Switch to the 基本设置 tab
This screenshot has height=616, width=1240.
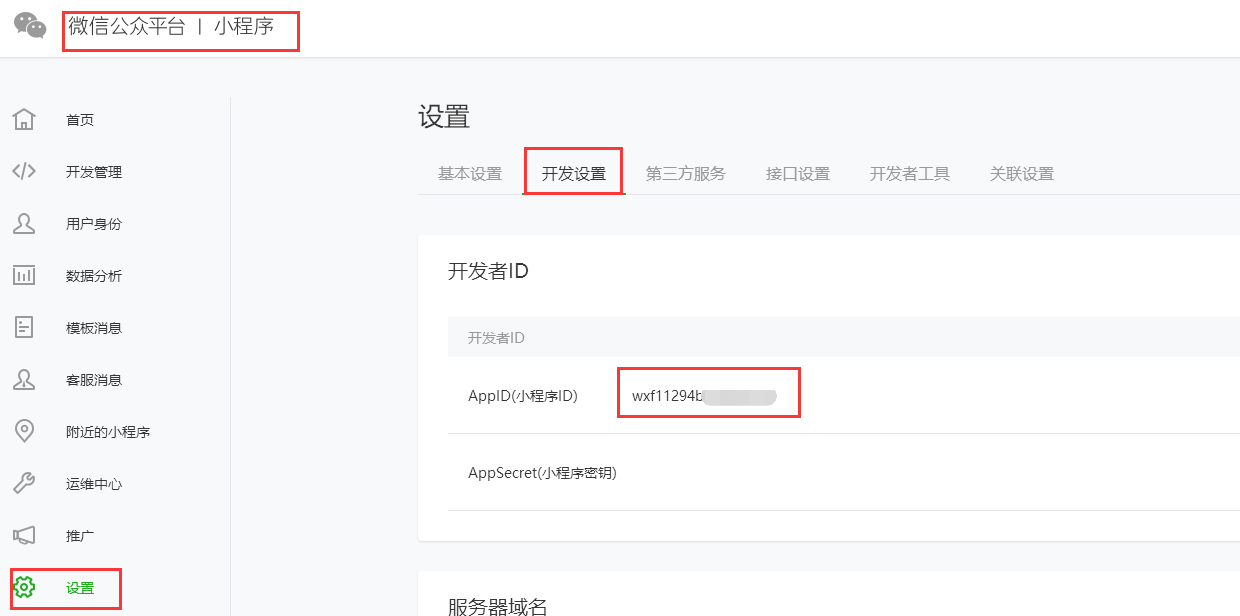pyautogui.click(x=470, y=174)
